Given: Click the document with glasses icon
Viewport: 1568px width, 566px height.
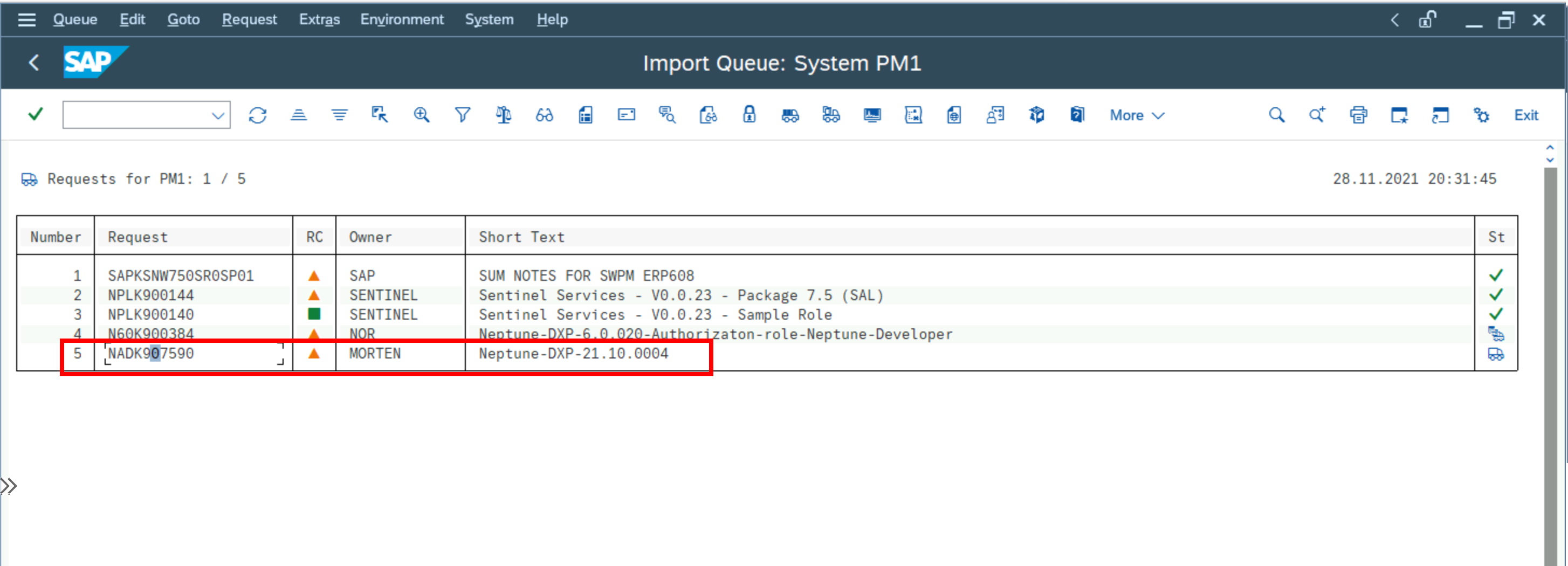Looking at the screenshot, I should (x=708, y=115).
